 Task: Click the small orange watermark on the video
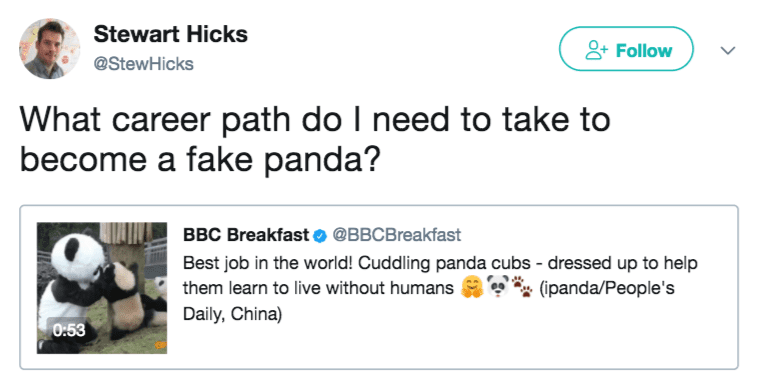point(160,345)
